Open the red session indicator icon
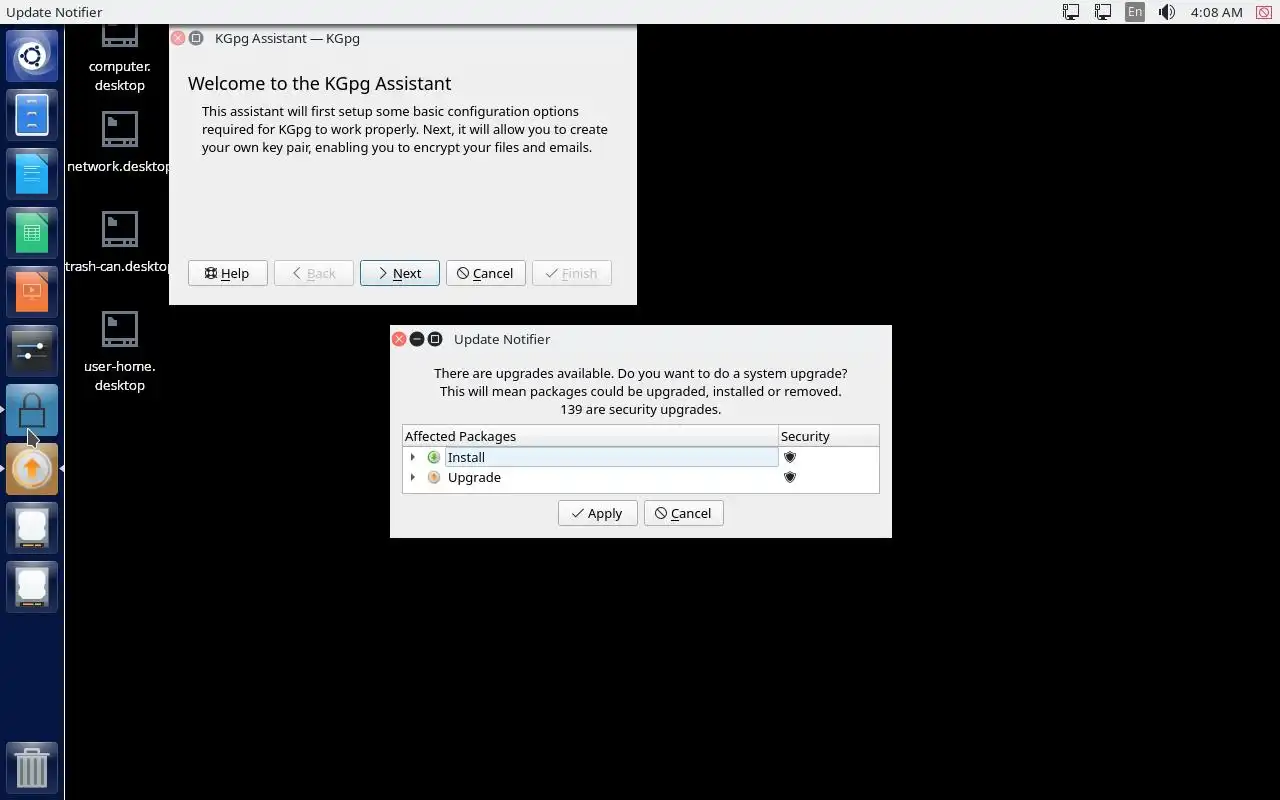The image size is (1280, 800). tap(1264, 12)
